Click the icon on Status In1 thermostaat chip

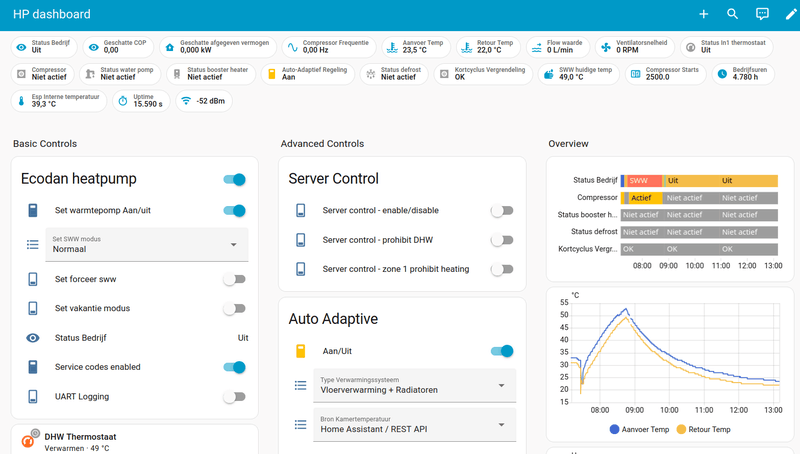click(690, 47)
